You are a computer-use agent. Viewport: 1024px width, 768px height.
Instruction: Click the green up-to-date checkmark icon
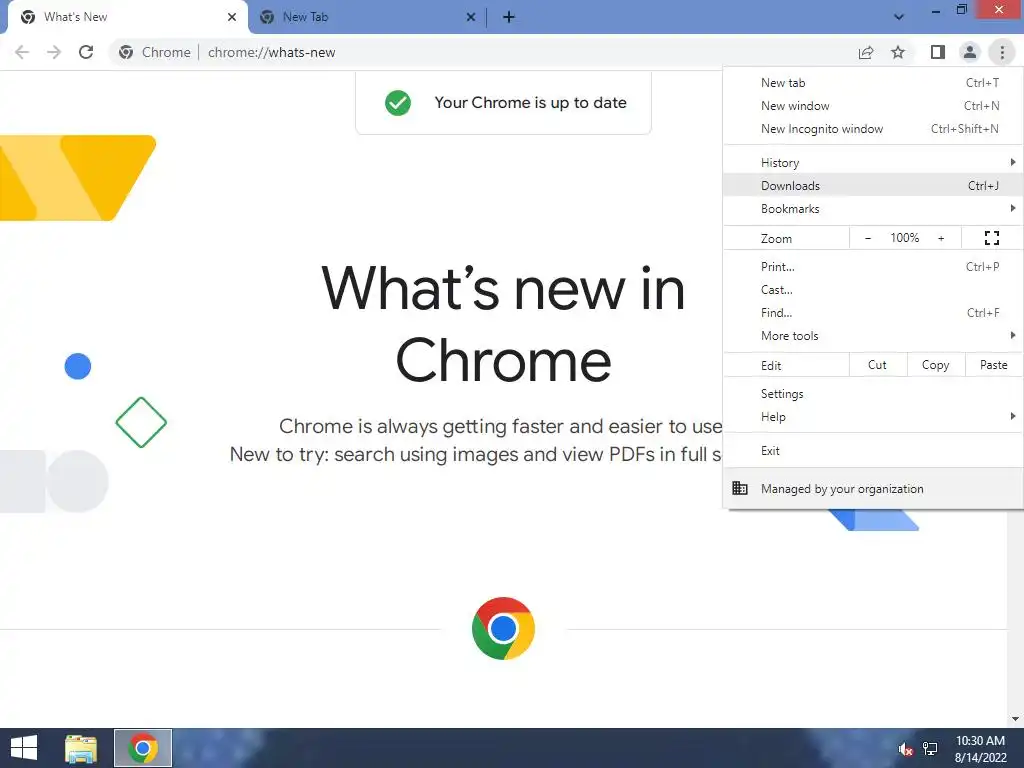[398, 103]
